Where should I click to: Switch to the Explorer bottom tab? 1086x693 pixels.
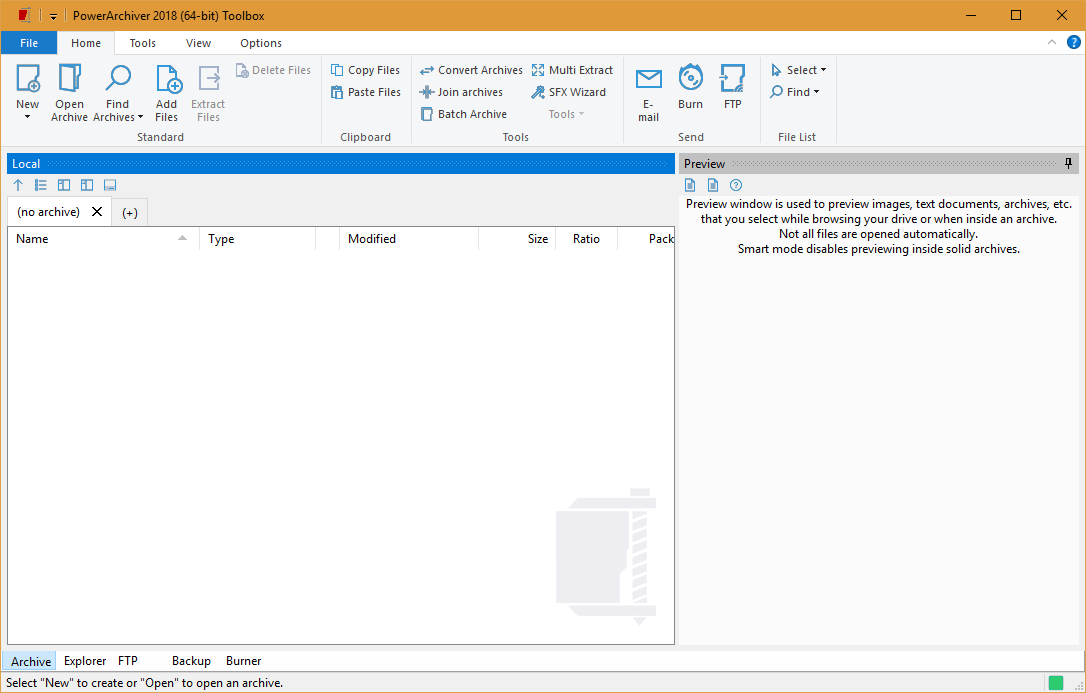click(x=85, y=661)
